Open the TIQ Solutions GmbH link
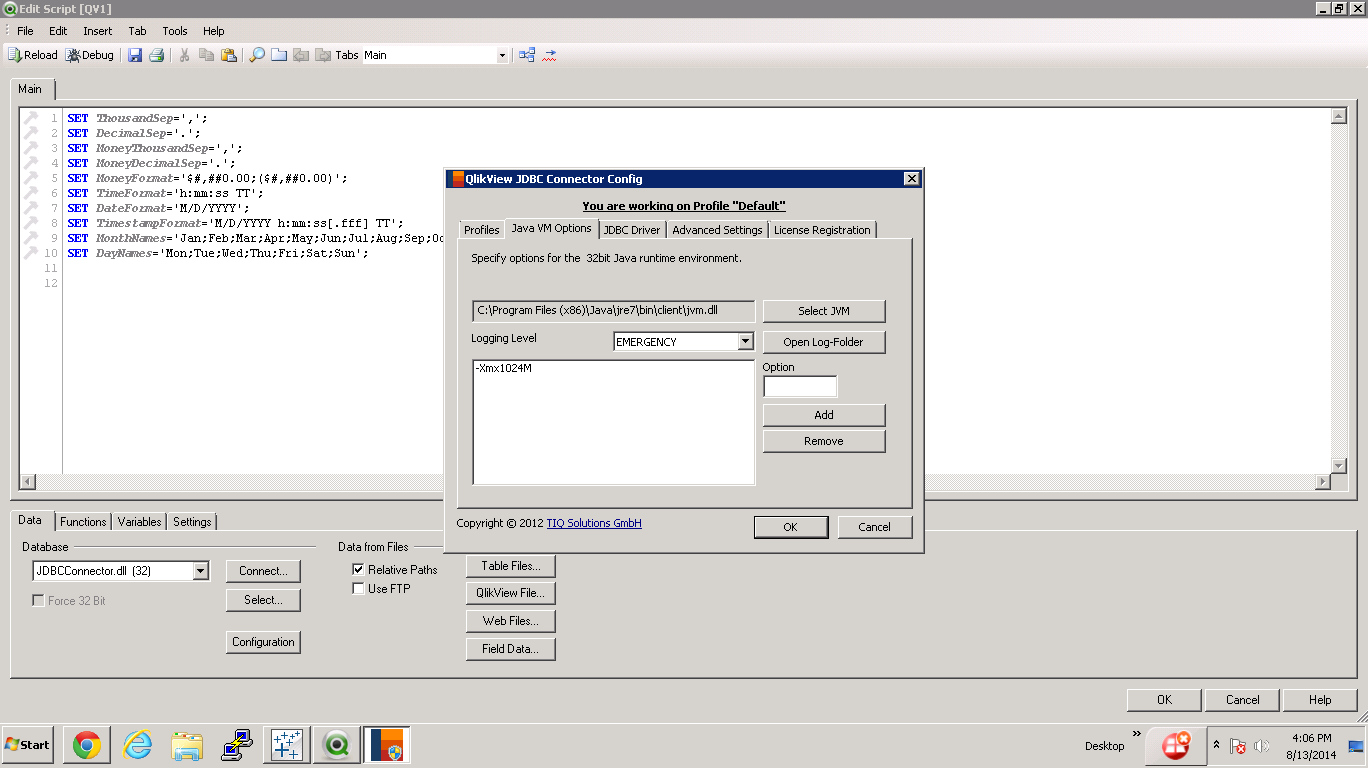This screenshot has width=1368, height=768. (x=594, y=523)
